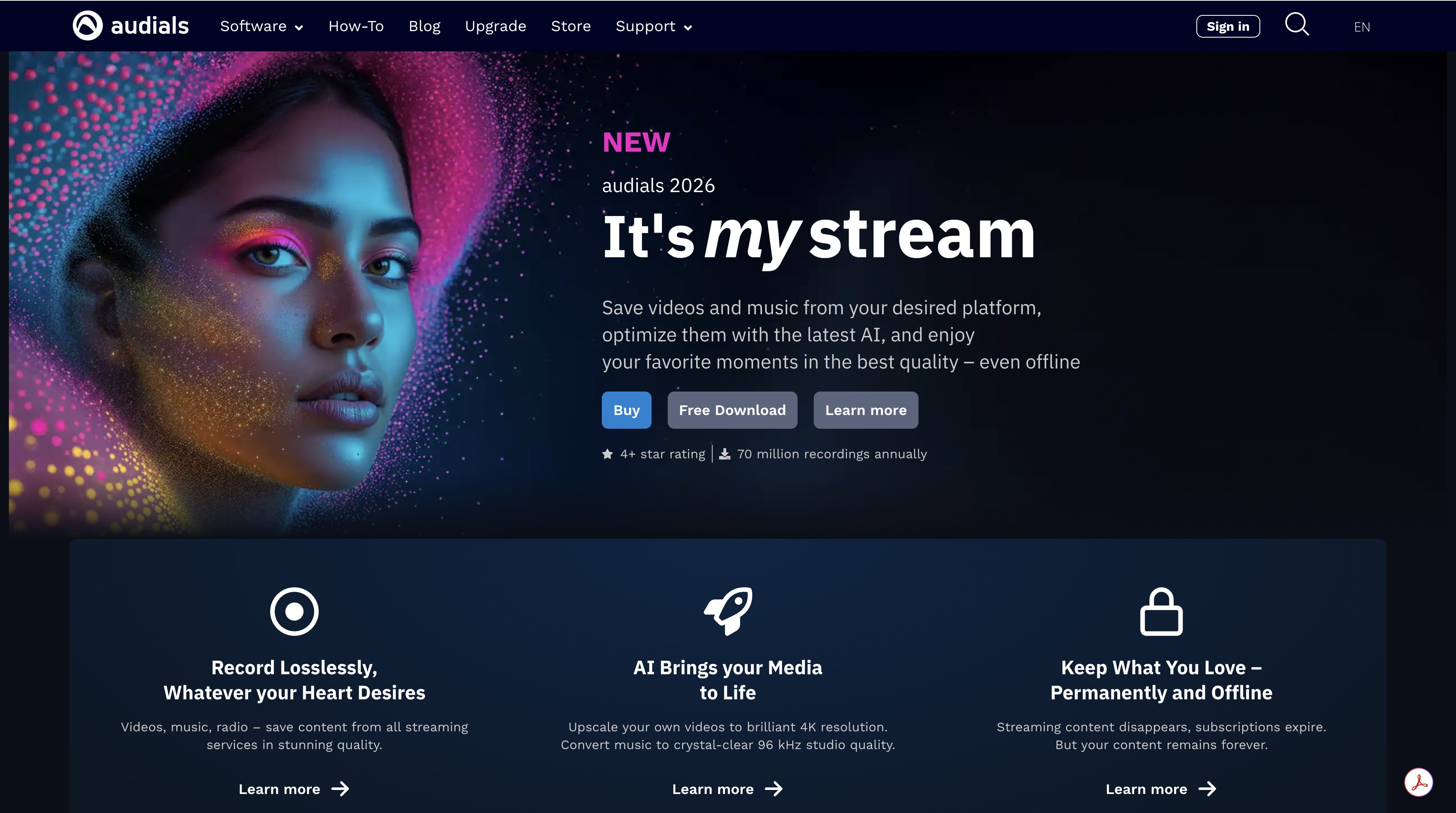This screenshot has width=1456, height=813.
Task: Click the arrow beside Record Losslessly's Learn more
Action: (341, 789)
